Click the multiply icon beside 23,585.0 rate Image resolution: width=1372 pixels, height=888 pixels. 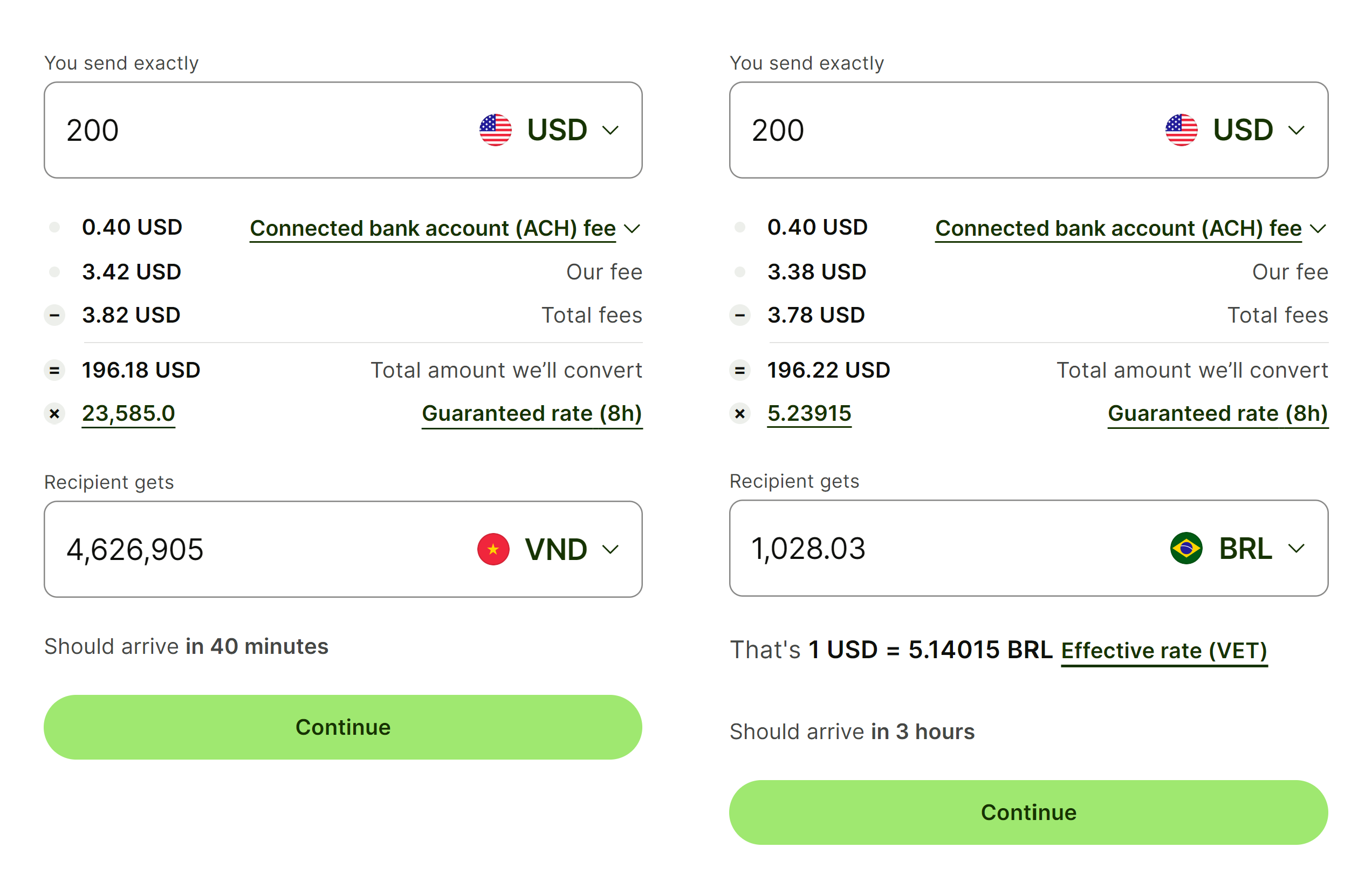click(55, 413)
